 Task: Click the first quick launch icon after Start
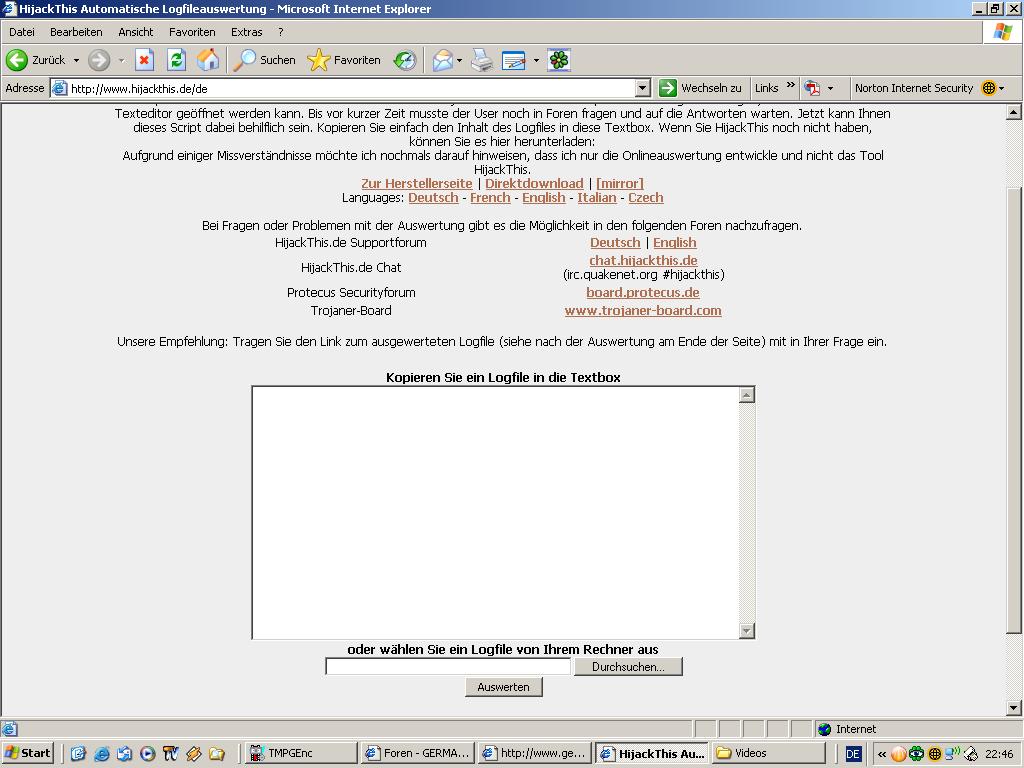point(78,754)
